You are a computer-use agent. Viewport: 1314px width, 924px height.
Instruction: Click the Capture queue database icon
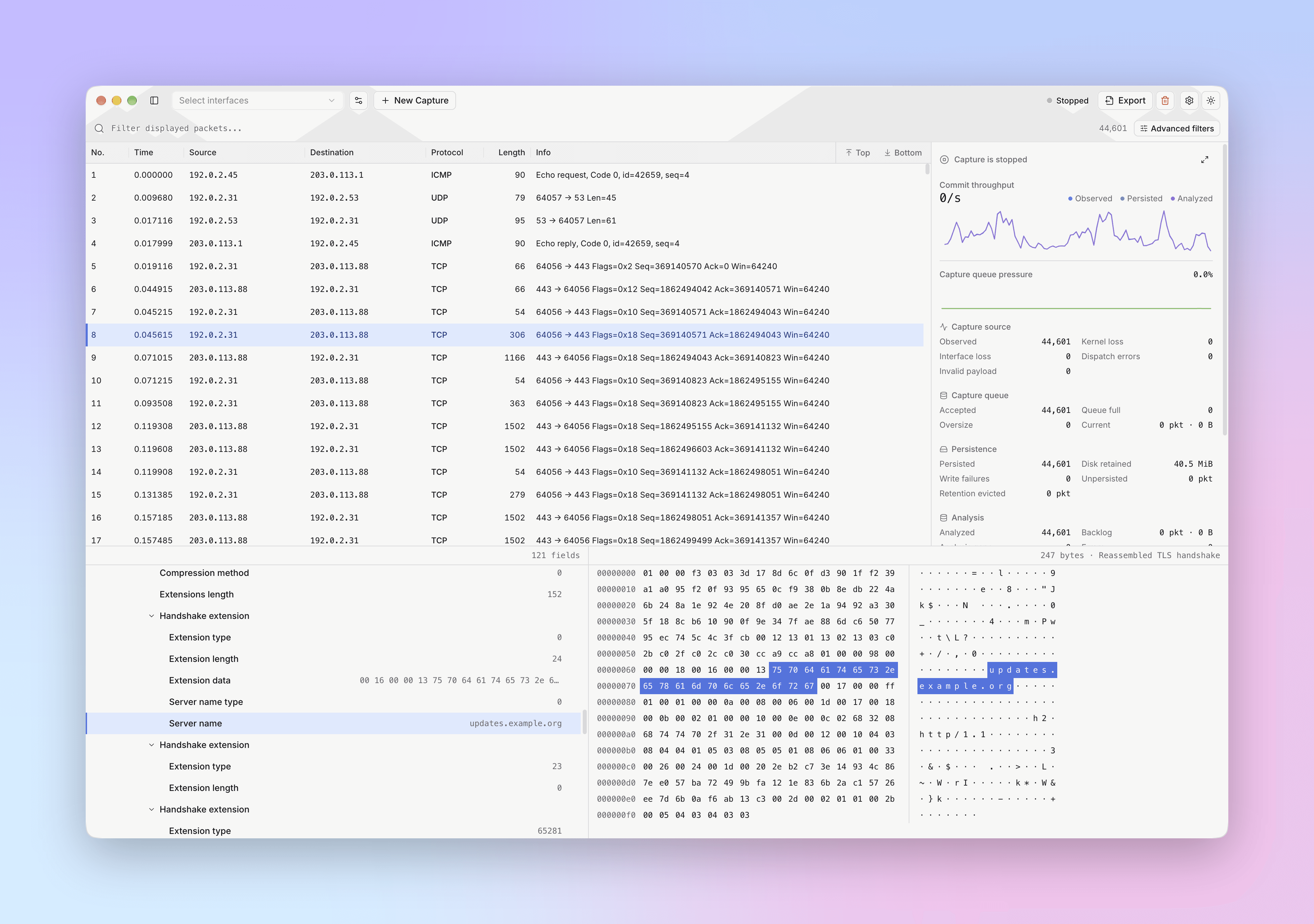(x=944, y=395)
